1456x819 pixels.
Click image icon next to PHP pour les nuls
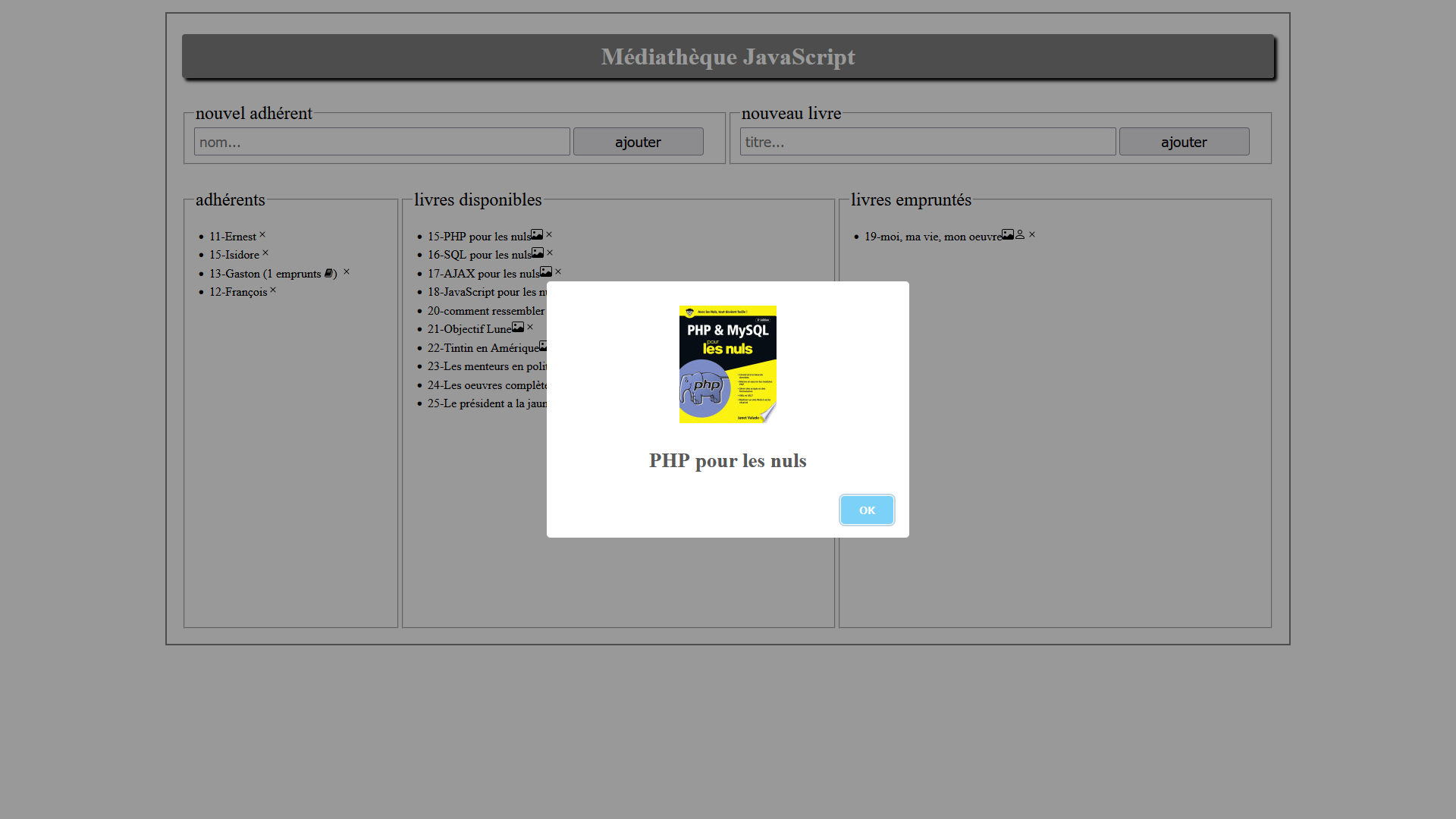[537, 235]
